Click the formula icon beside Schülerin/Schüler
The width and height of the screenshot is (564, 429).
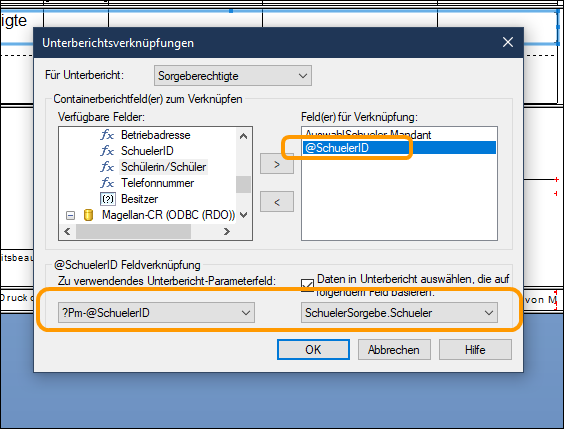(x=107, y=167)
